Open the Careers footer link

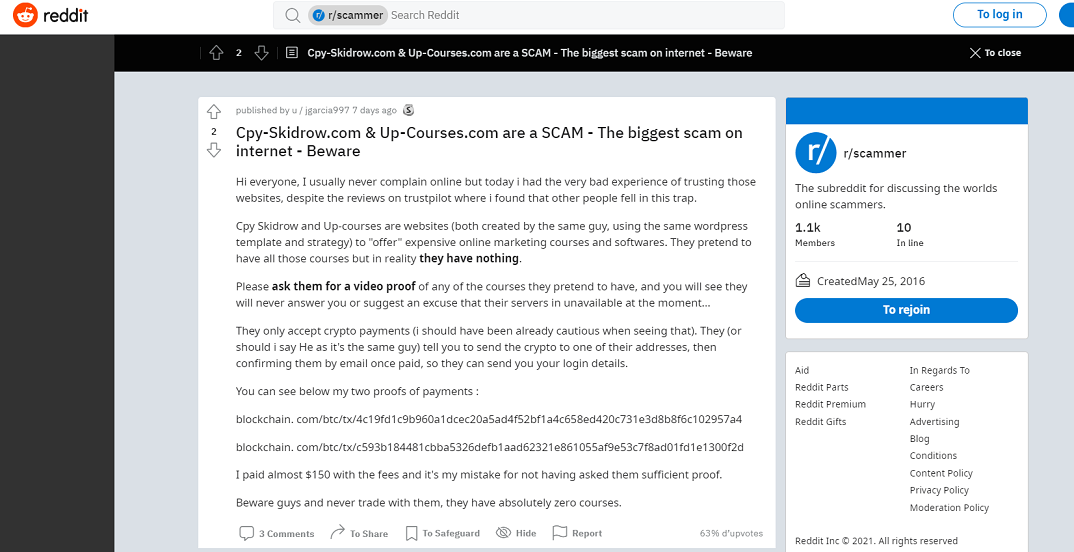pyautogui.click(x=926, y=388)
